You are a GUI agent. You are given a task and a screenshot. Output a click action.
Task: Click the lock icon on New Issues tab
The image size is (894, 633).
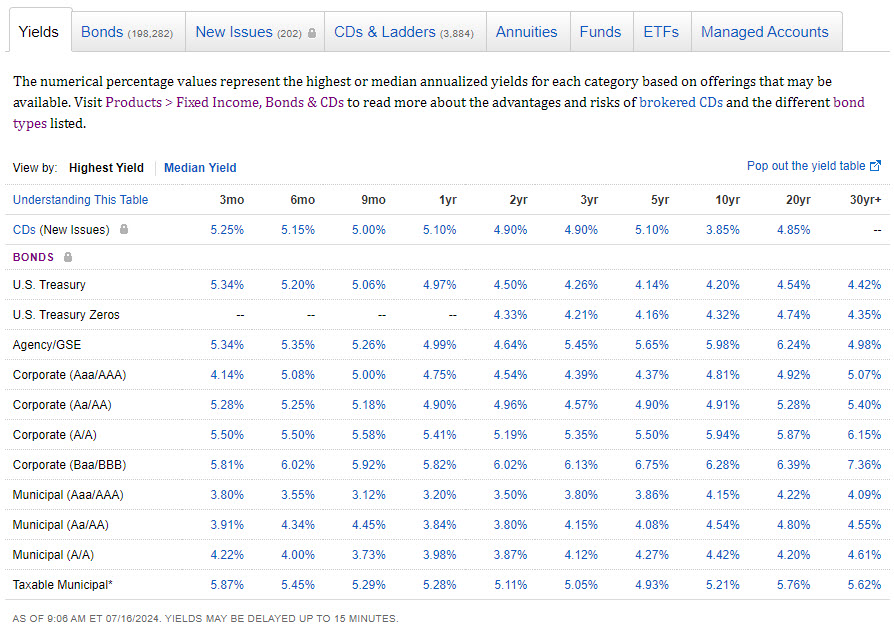click(x=312, y=33)
